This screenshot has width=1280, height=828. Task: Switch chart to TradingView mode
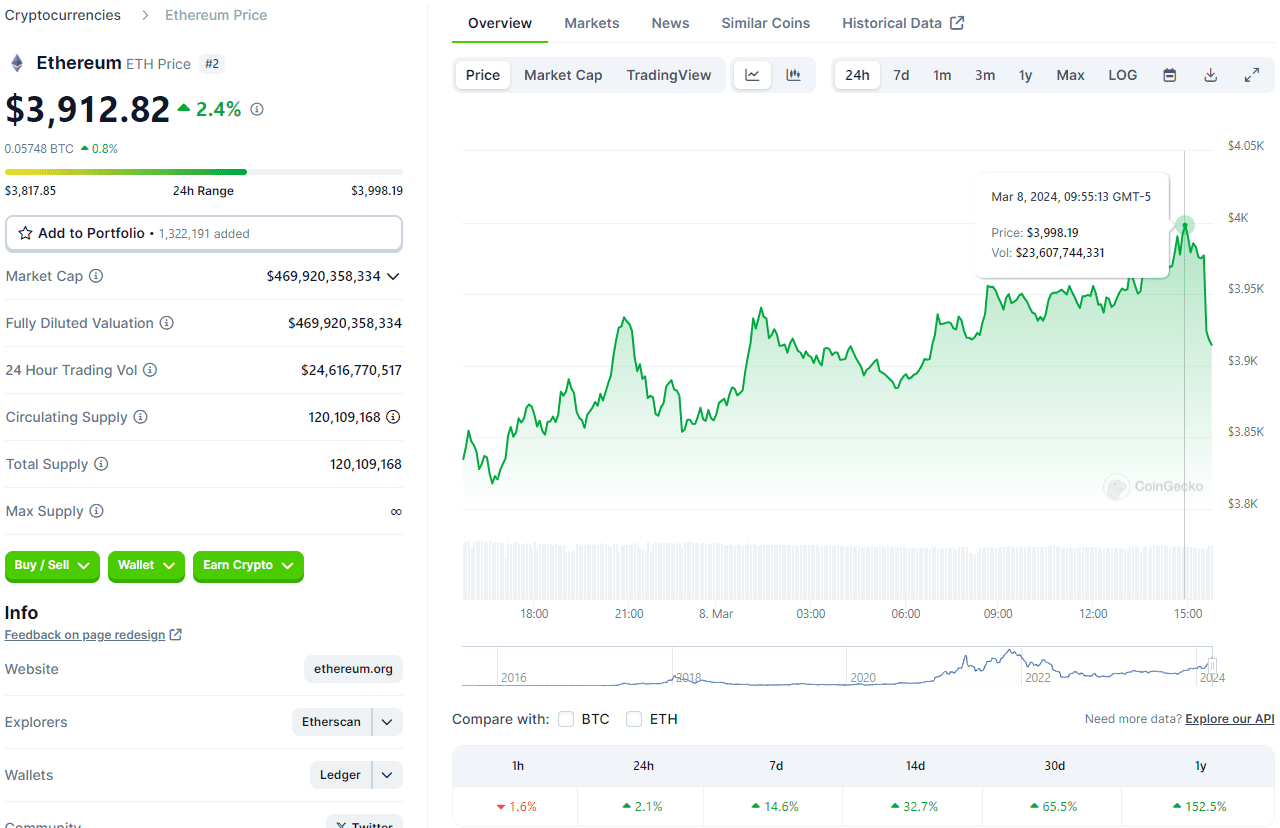click(669, 75)
